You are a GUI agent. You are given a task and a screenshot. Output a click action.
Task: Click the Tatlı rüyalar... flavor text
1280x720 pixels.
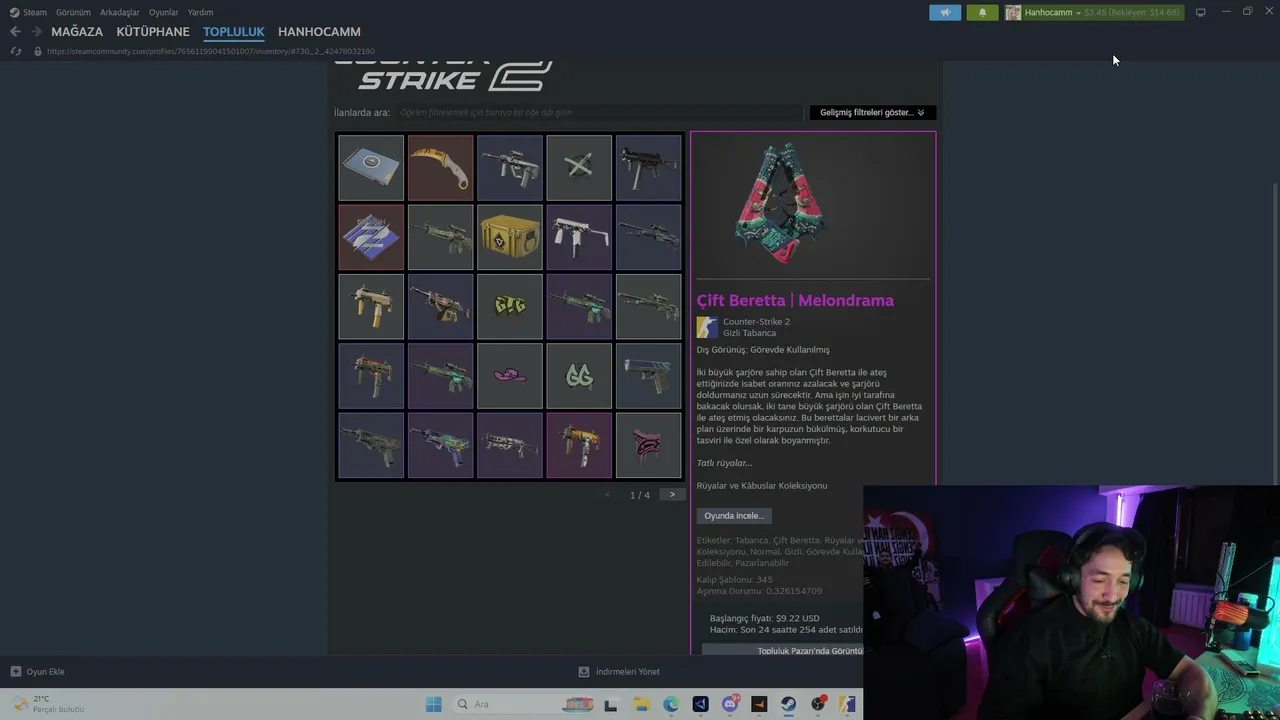point(724,463)
